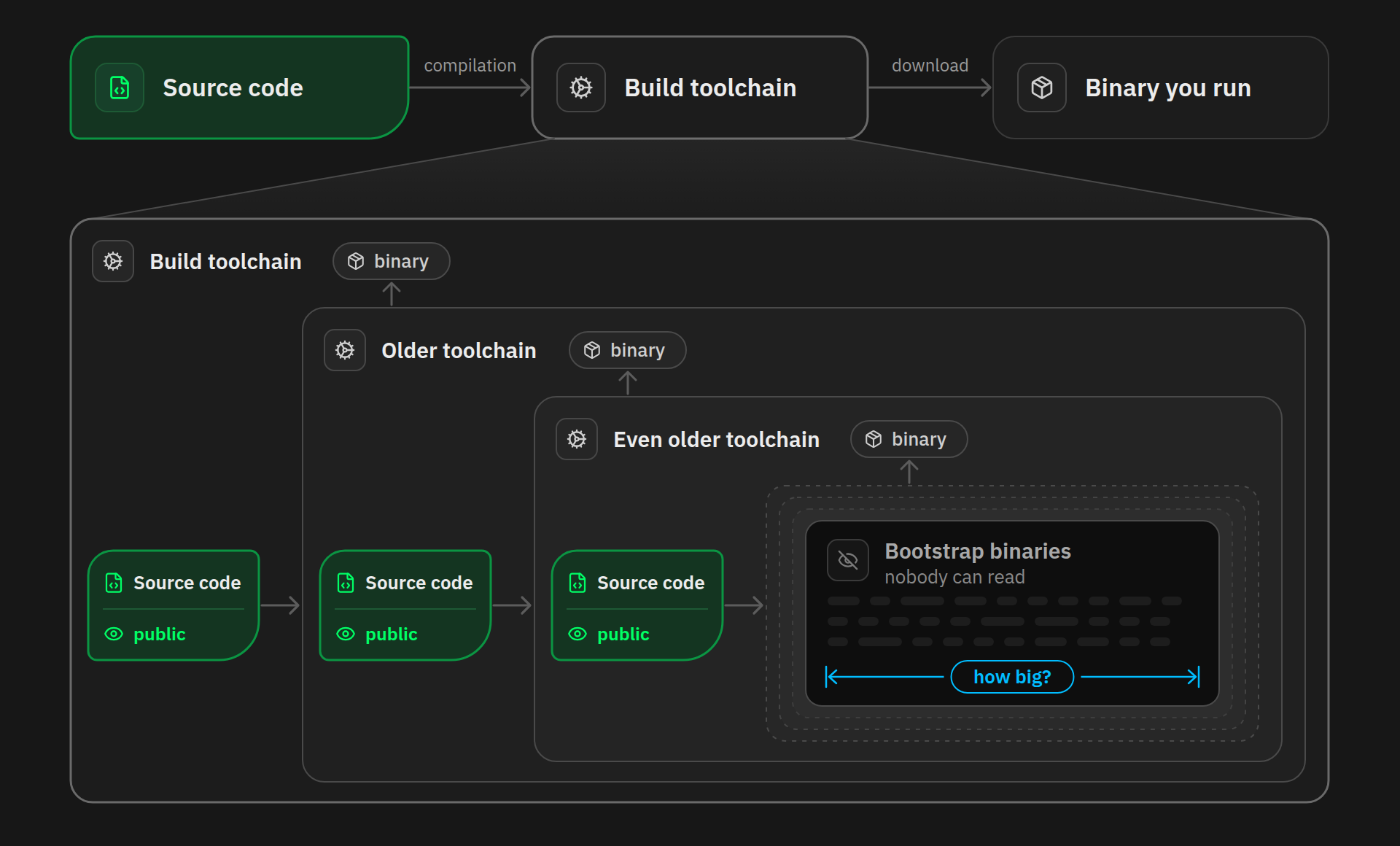The width and height of the screenshot is (1400, 846).
Task: Click the eye icon in the leftmost public source card
Action: coord(114,634)
